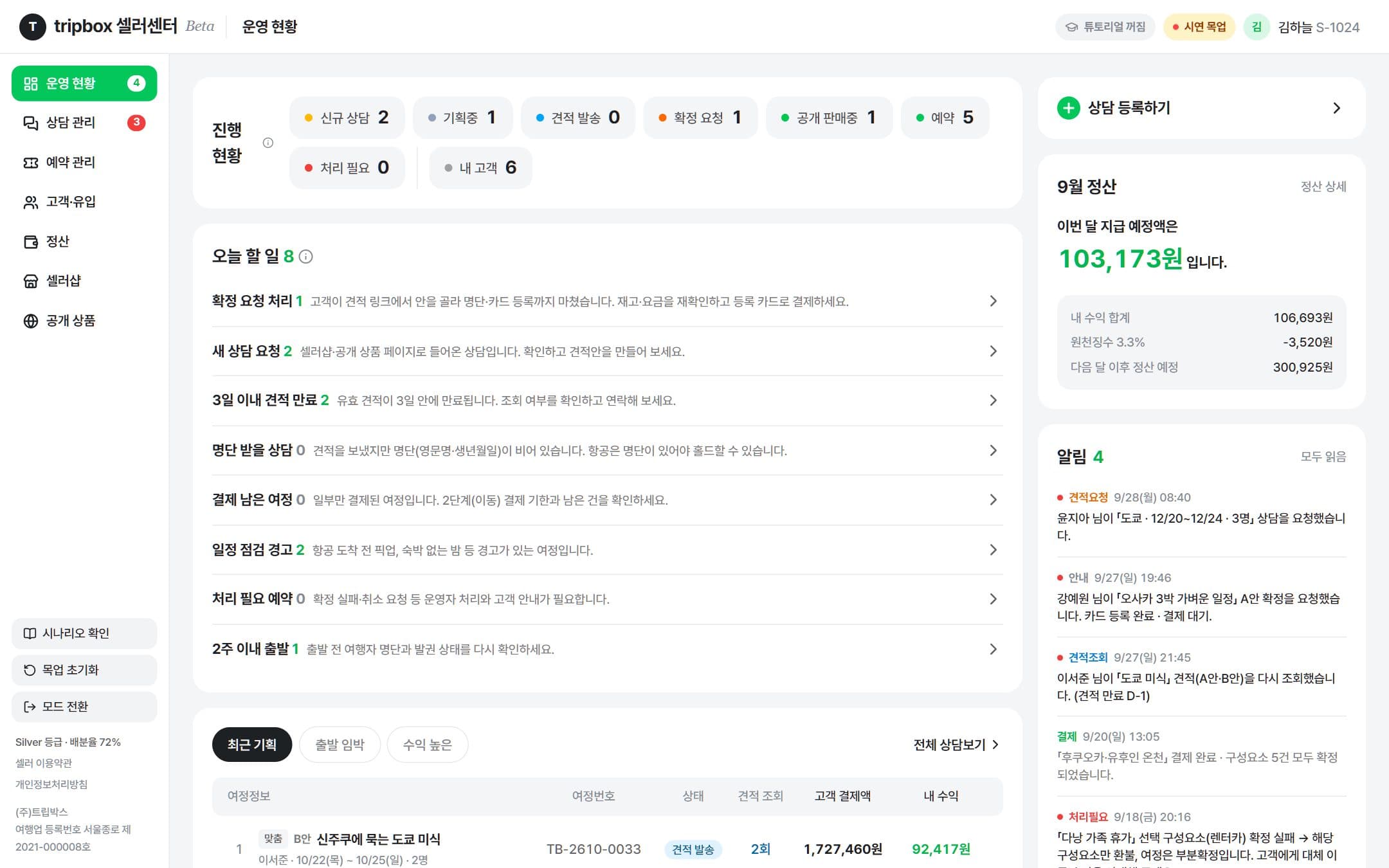Click the 견적 발송 status badge in table

coord(693,849)
